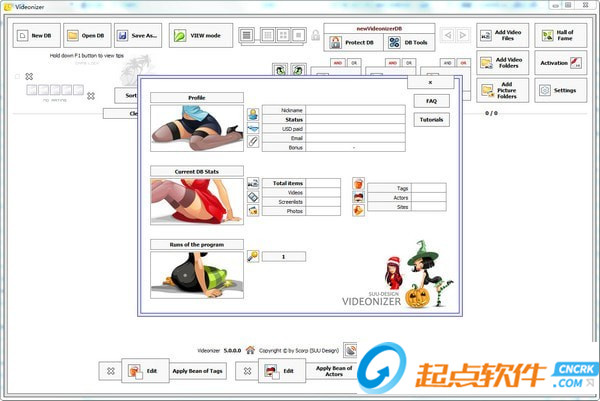Select the four-tile grid layout icon
Screen dimensions: 600x401
coord(283,36)
